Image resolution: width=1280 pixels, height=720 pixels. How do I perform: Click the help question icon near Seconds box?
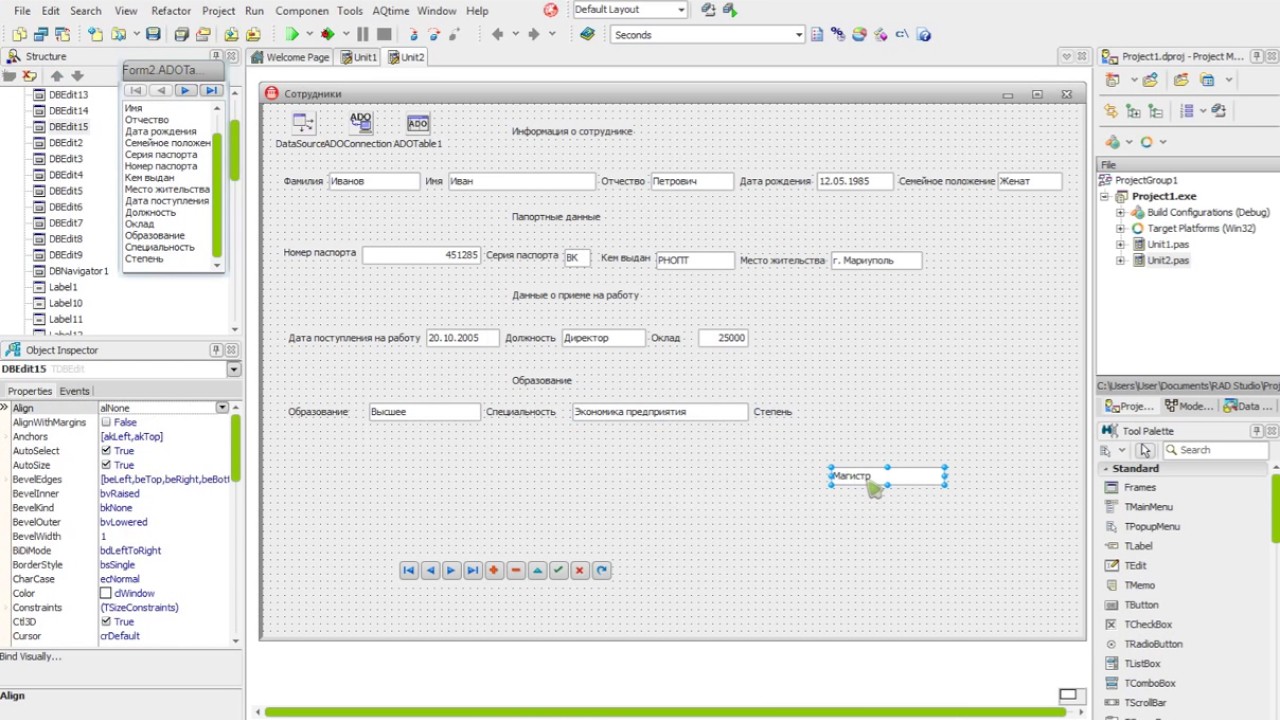click(x=924, y=34)
